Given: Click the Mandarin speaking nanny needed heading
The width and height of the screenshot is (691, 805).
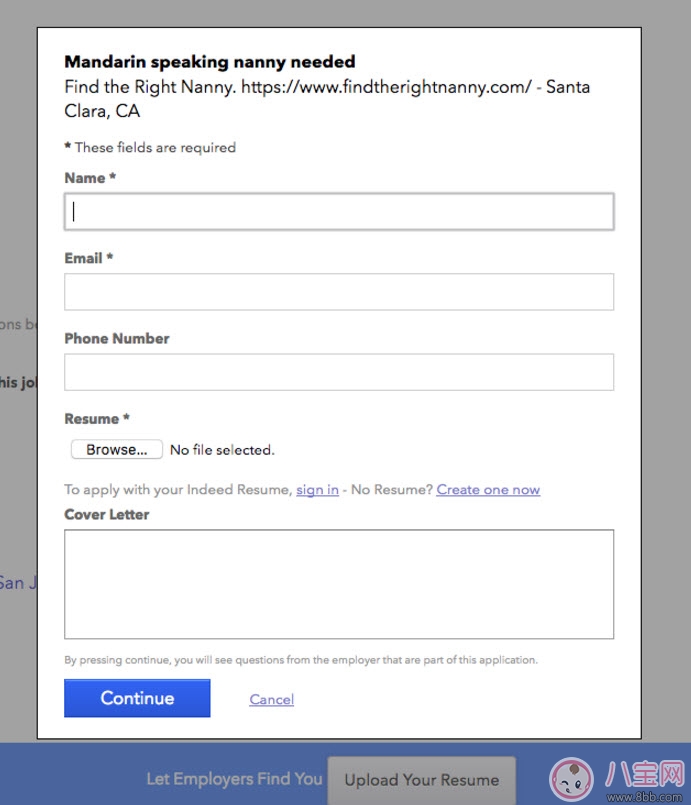Looking at the screenshot, I should (x=209, y=62).
